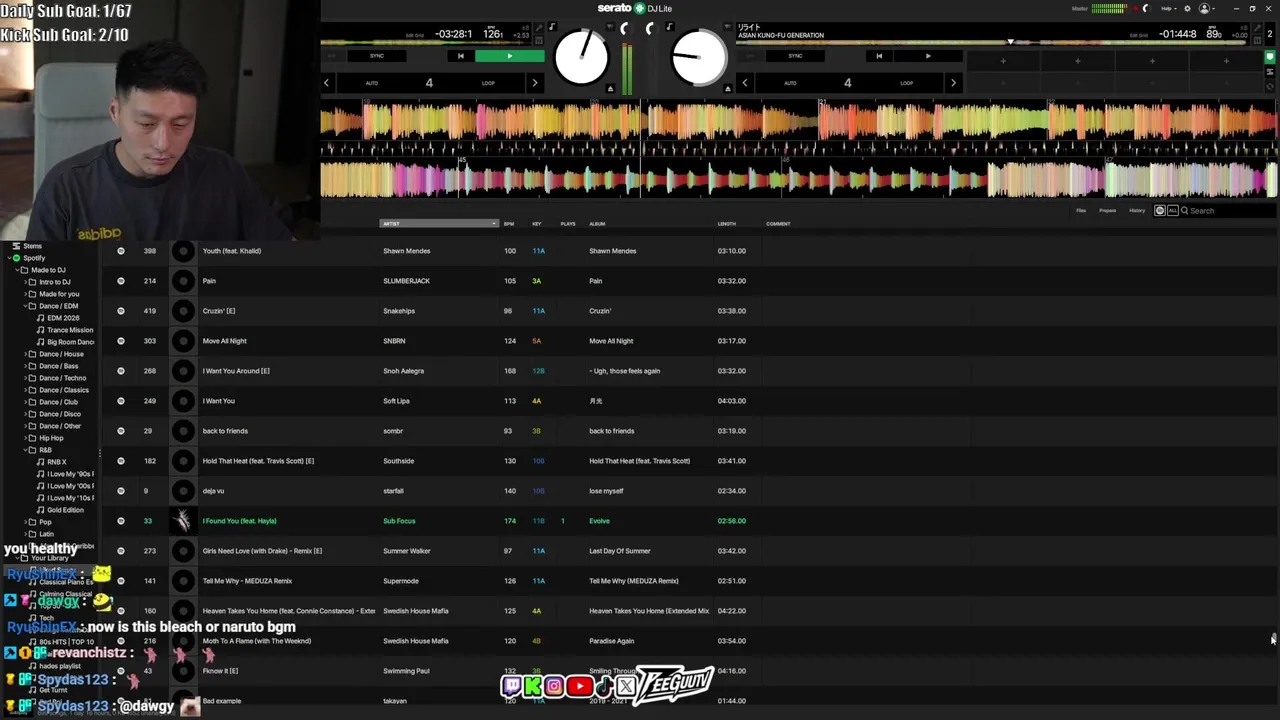Image resolution: width=1280 pixels, height=720 pixels.
Task: Click the library Search field
Action: [x=1230, y=210]
